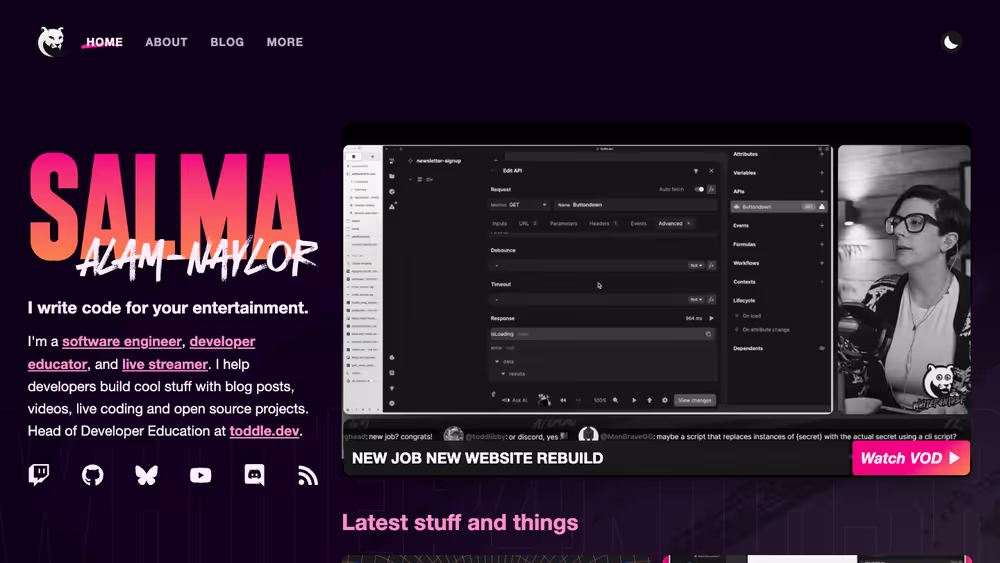1000x563 pixels.
Task: Visit the toddle.dev link
Action: [x=264, y=431]
